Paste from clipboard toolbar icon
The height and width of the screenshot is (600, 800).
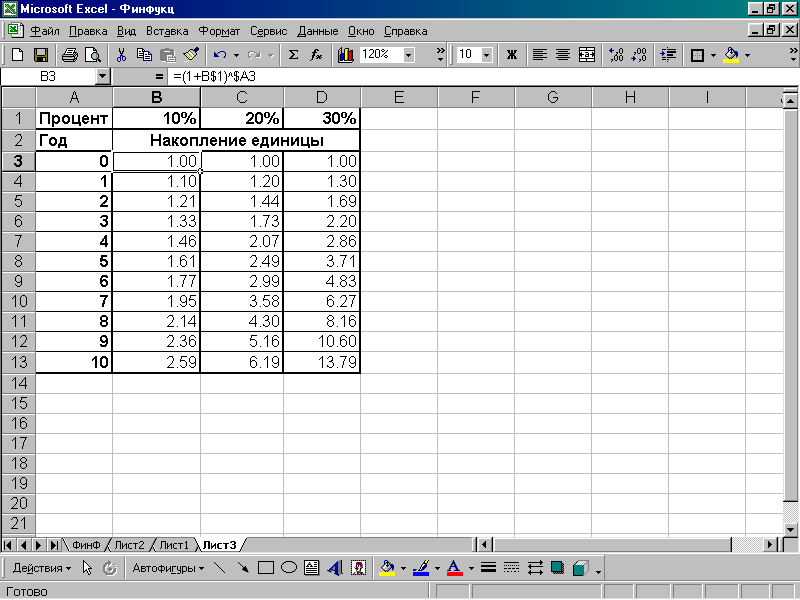click(167, 55)
